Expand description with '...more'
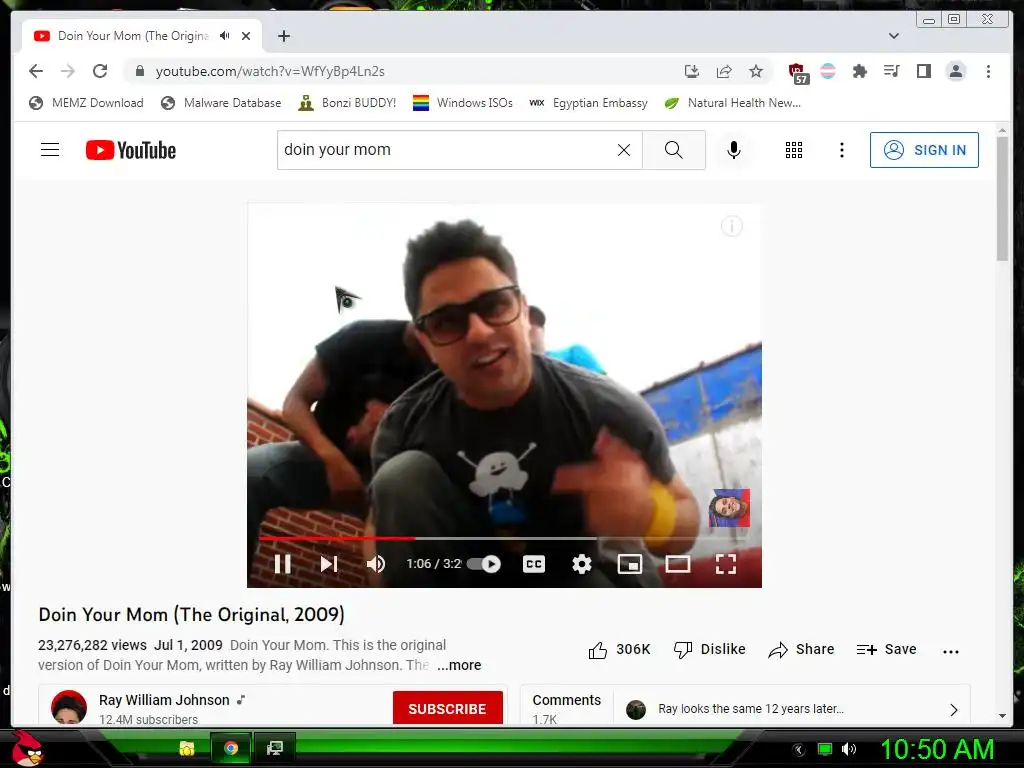Screen dimensions: 1024x768 [459, 665]
